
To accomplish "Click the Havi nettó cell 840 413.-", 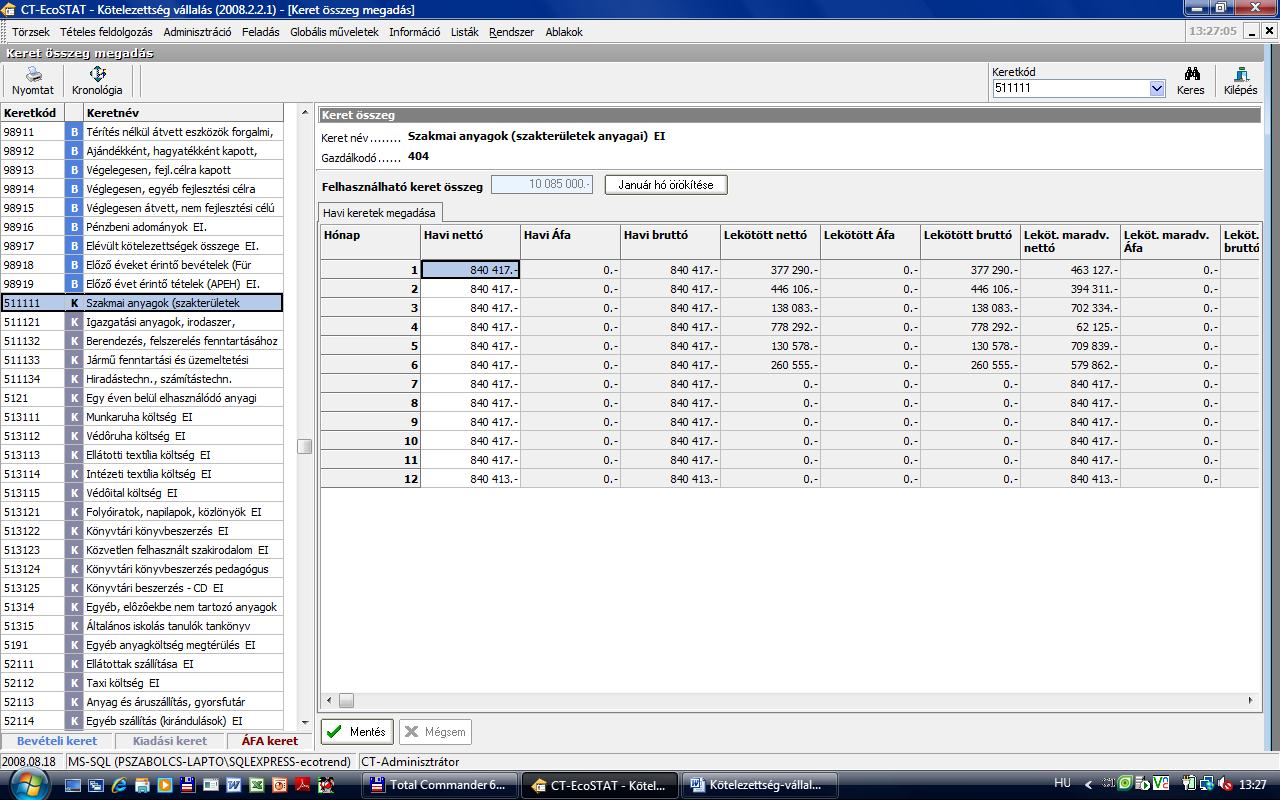I will [x=470, y=479].
